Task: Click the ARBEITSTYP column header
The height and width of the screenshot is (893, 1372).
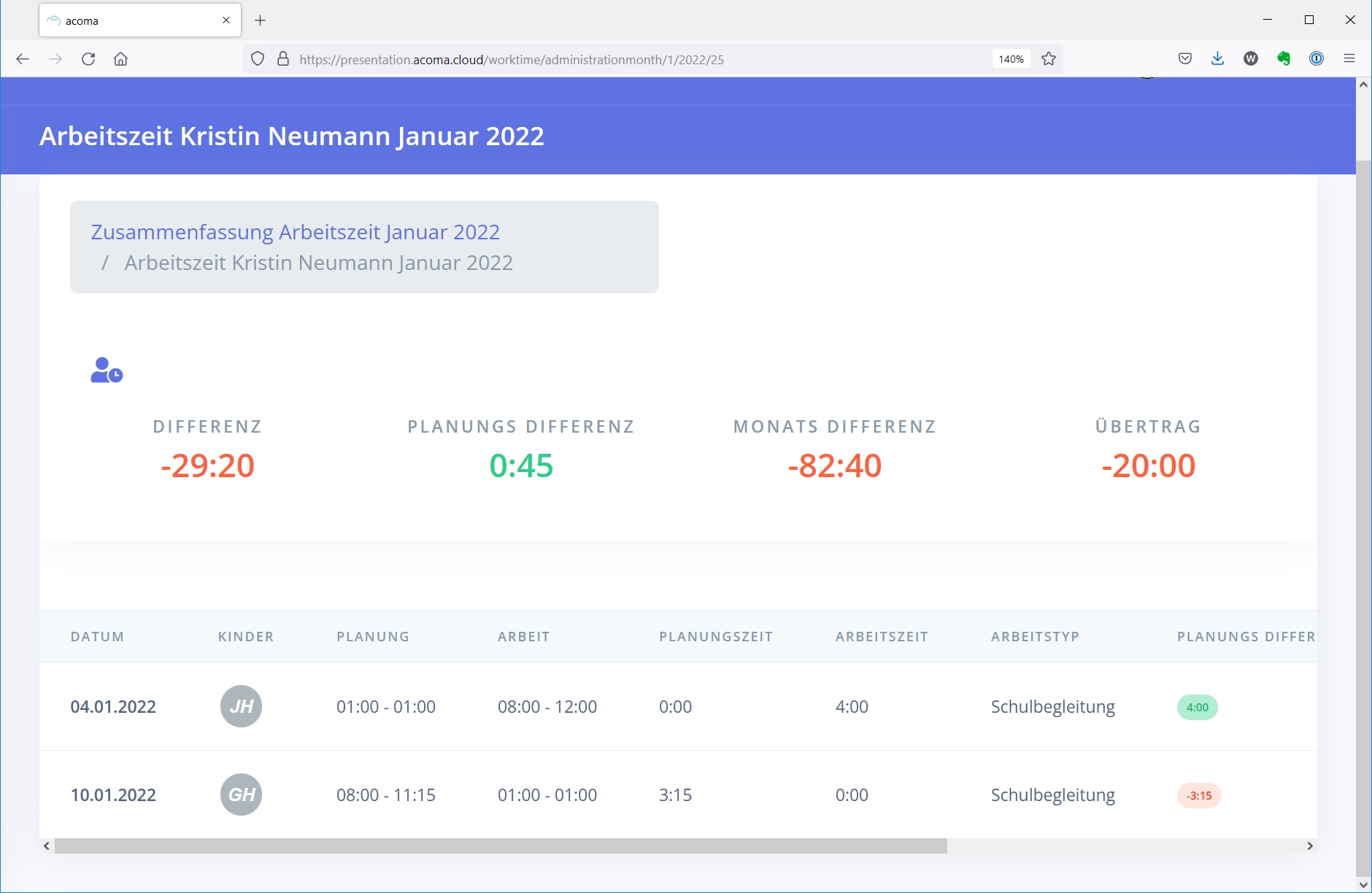Action: coord(1035,637)
